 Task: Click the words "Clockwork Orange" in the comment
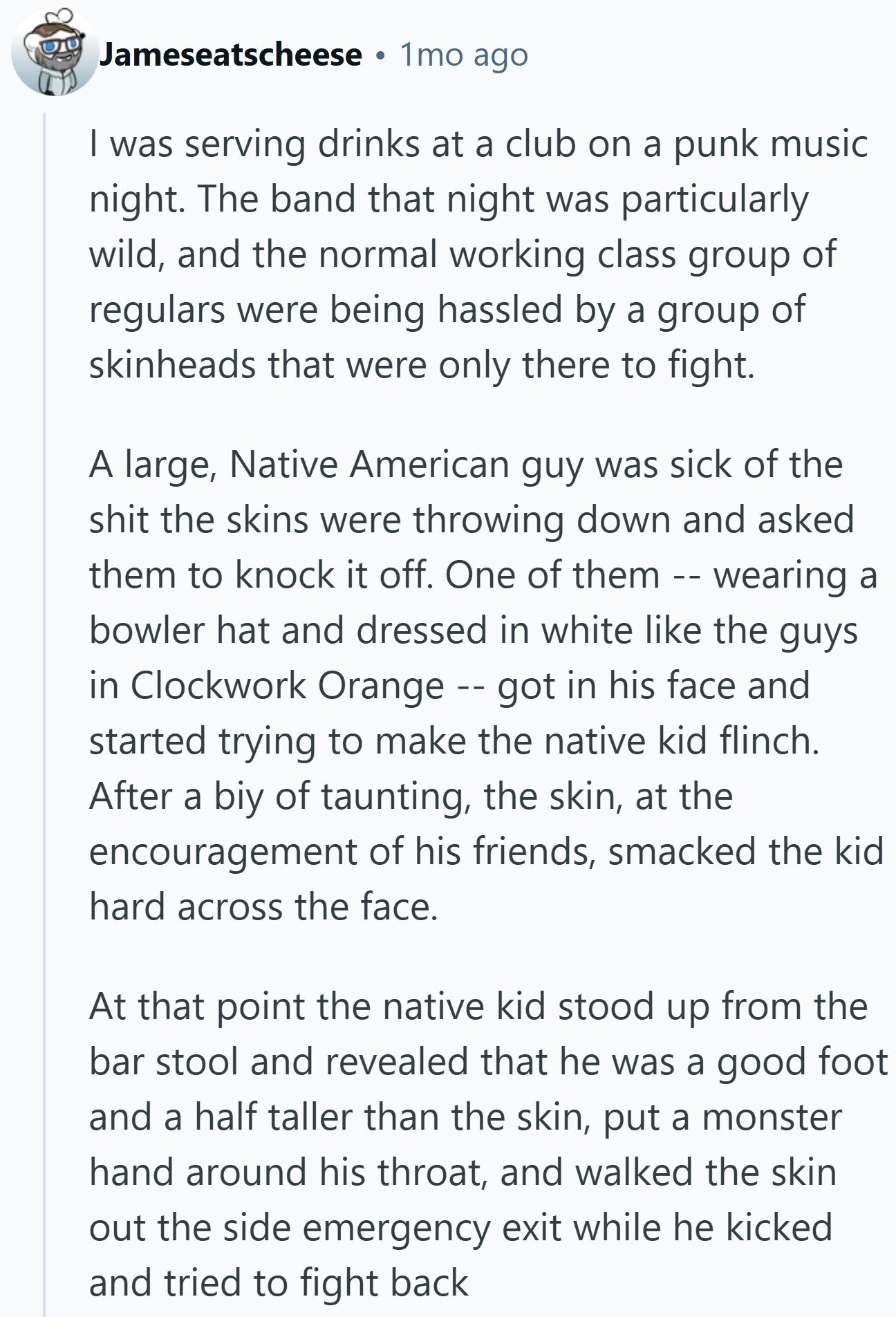tap(287, 685)
